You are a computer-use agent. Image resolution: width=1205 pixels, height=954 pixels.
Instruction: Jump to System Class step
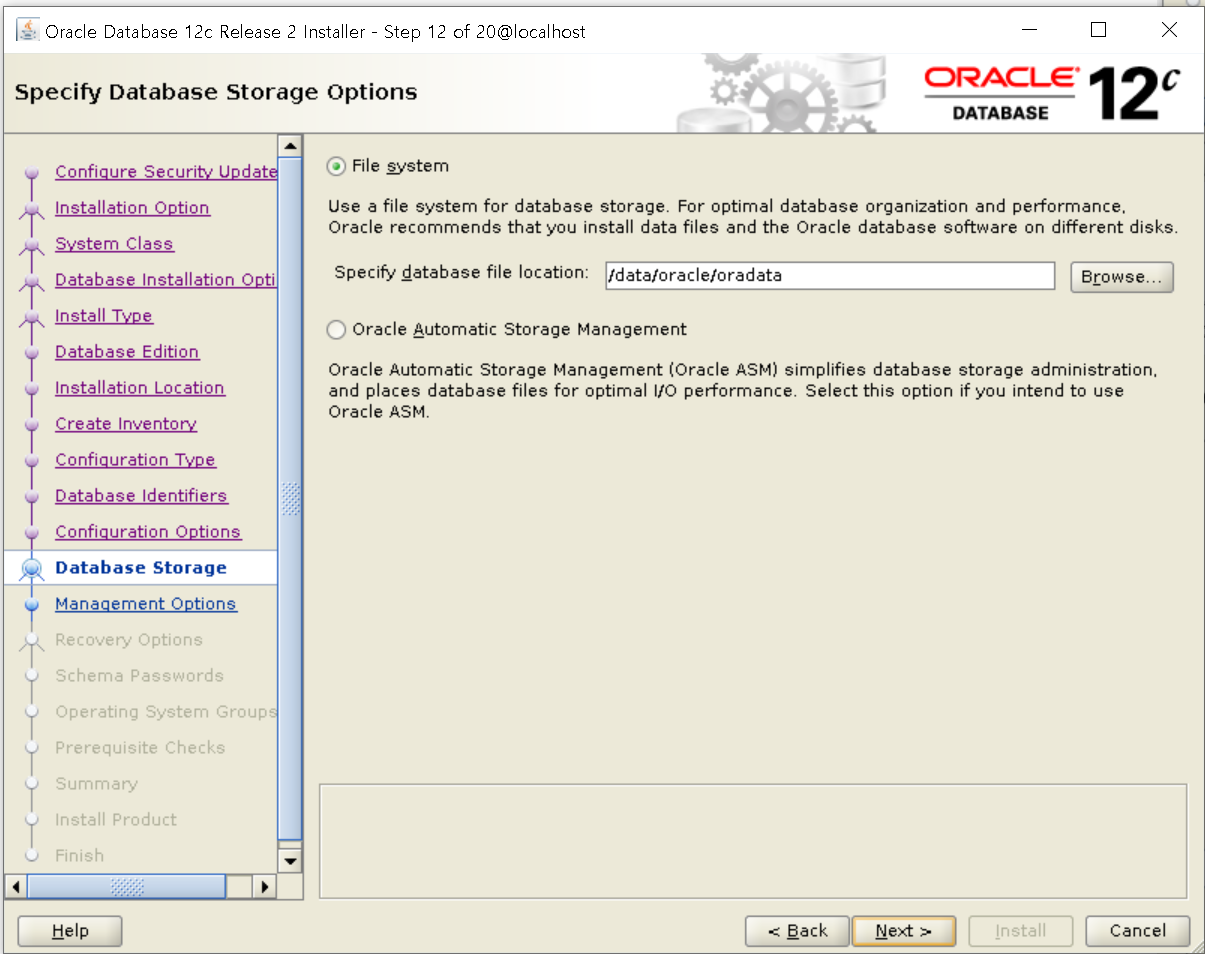click(x=114, y=244)
